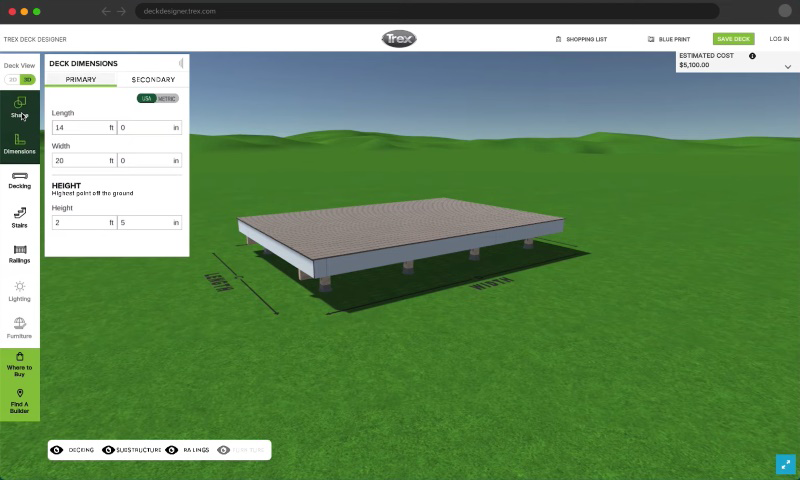This screenshot has width=800, height=480.
Task: Switch deck view to 2D
Action: point(13,80)
